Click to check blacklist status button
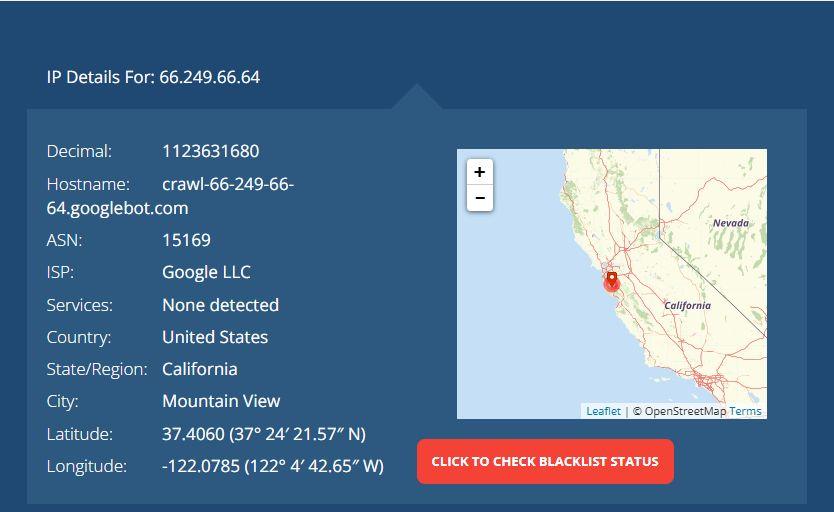Screen dimensions: 834x512 545,462
